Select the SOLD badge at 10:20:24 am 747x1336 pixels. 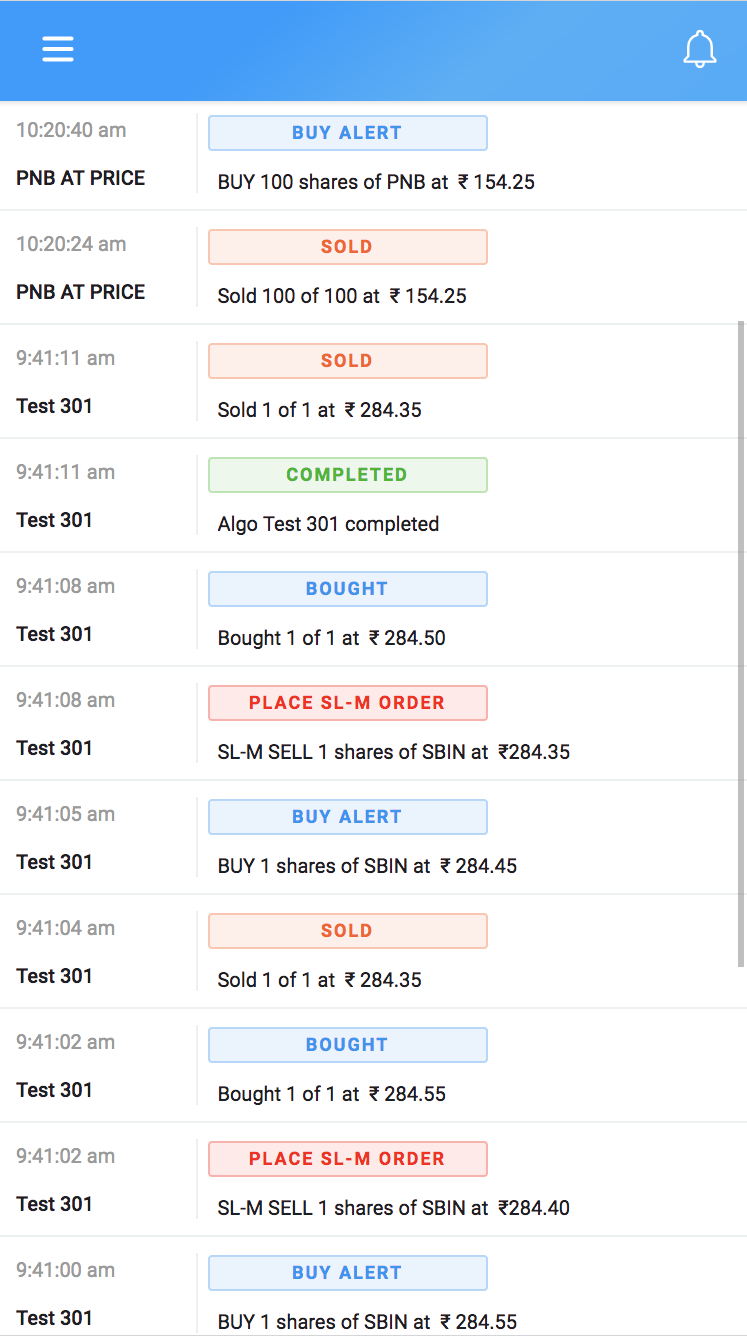348,247
